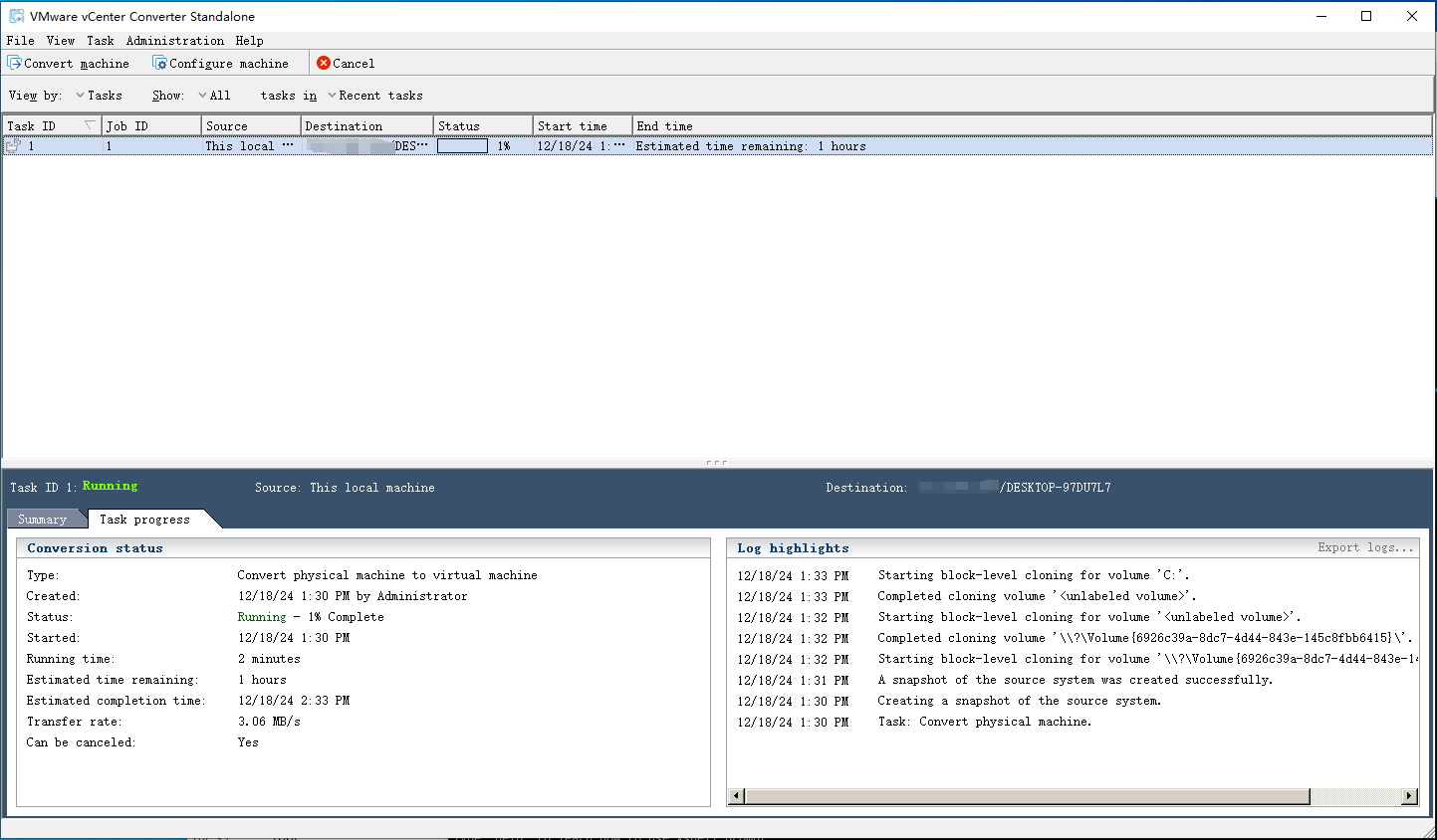Click Export logs link
1437x840 pixels.
[x=1365, y=547]
